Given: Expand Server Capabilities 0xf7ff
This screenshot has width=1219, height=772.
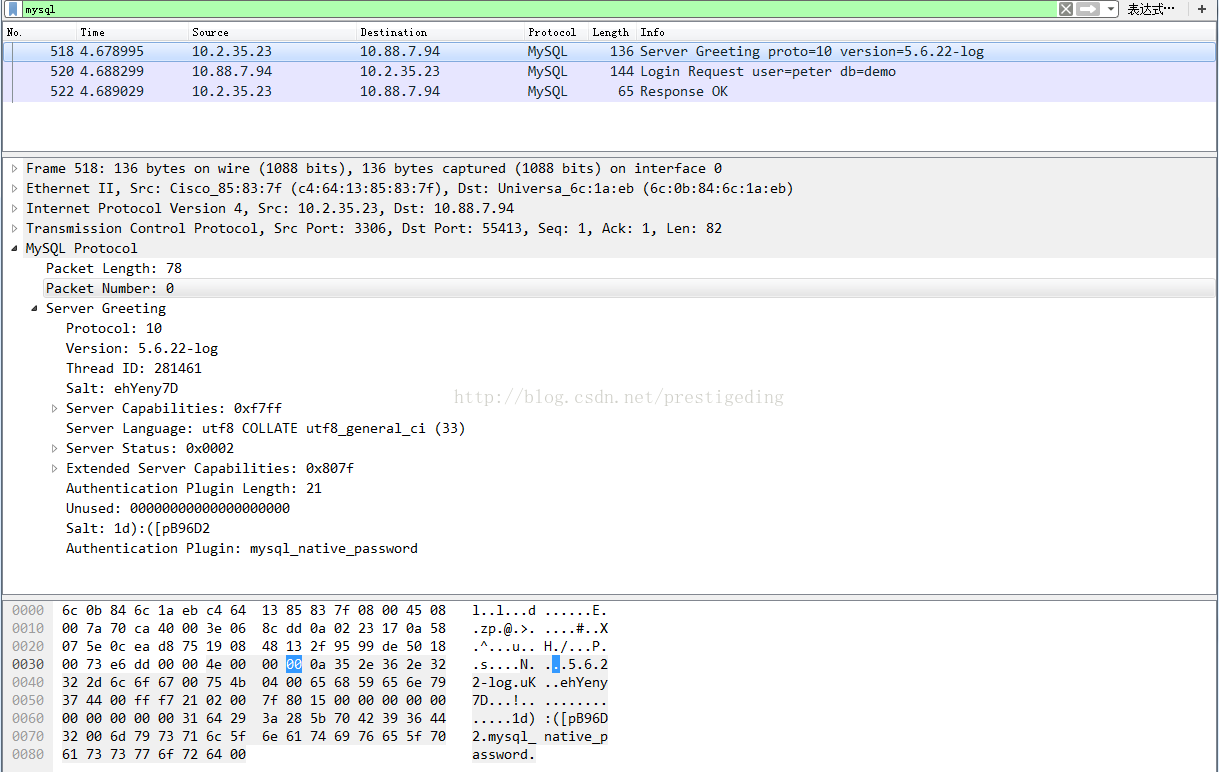Looking at the screenshot, I should tap(55, 408).
